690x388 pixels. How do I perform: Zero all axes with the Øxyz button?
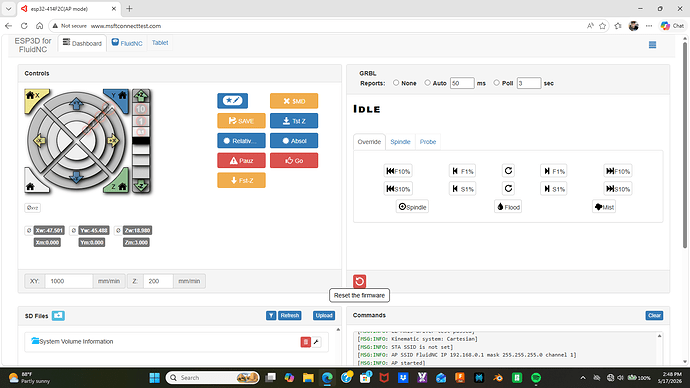tap(32, 208)
